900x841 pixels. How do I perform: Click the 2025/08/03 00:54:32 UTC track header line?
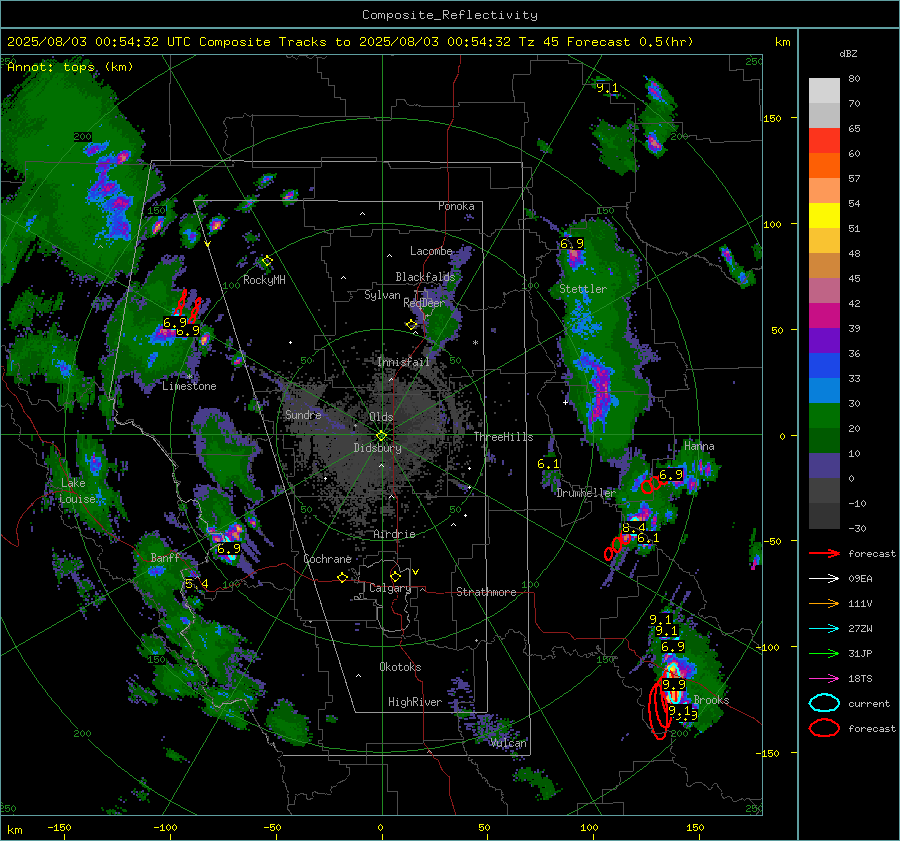(350, 42)
